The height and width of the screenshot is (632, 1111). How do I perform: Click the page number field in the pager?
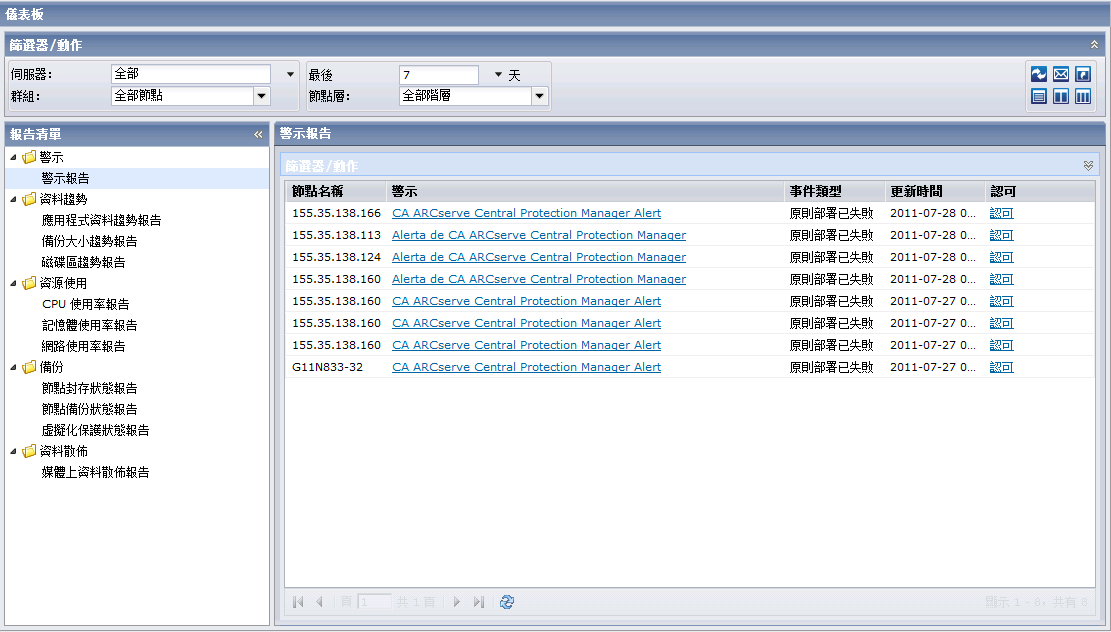point(374,602)
